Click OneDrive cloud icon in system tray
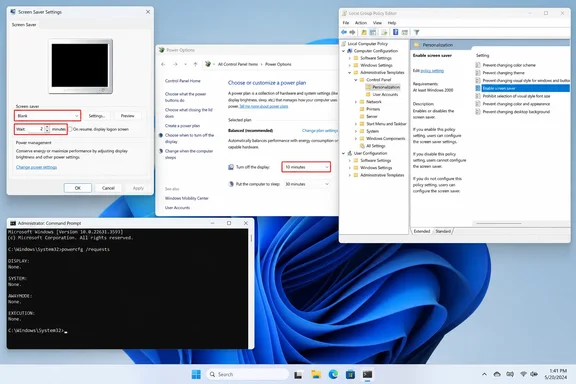 [x=497, y=374]
